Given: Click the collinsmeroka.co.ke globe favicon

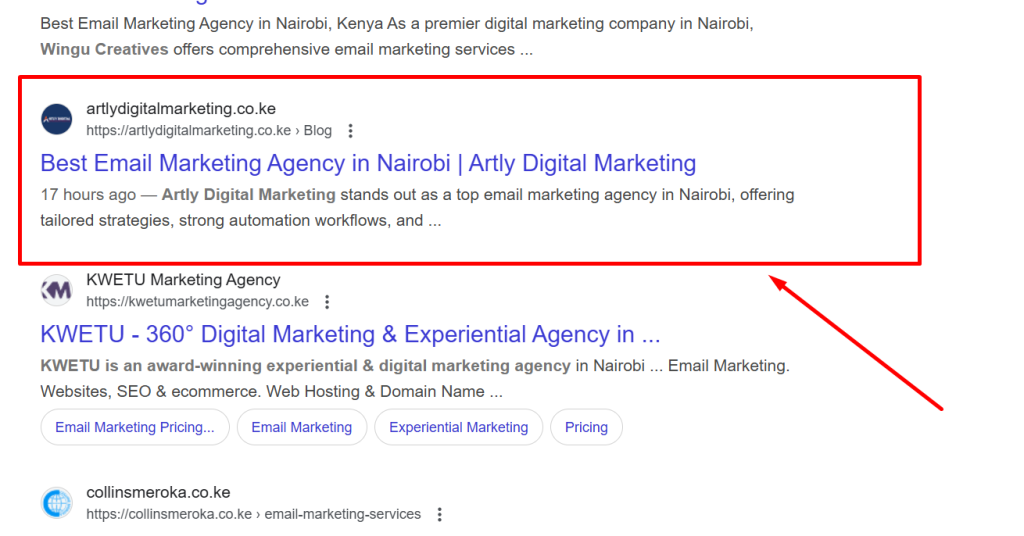Looking at the screenshot, I should click(57, 503).
